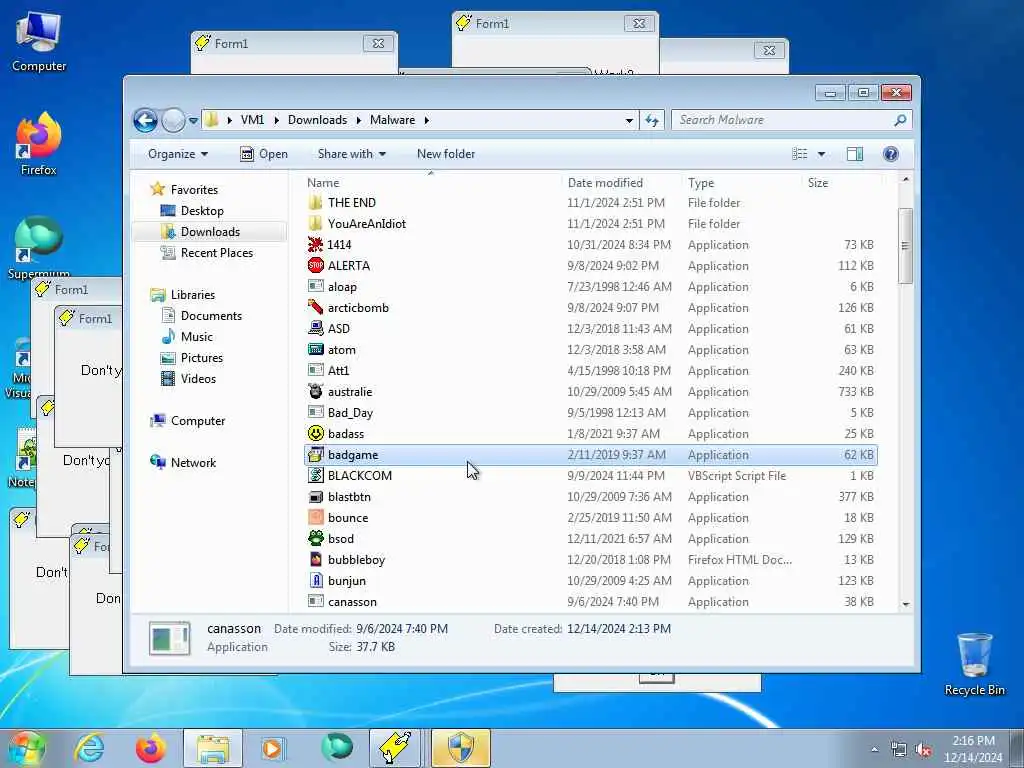
Task: Select the Downloads breadcrumb in address bar
Action: [317, 120]
